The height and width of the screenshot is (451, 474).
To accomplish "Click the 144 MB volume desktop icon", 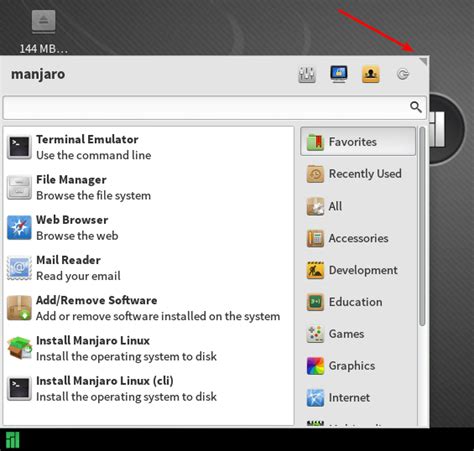I will click(44, 22).
